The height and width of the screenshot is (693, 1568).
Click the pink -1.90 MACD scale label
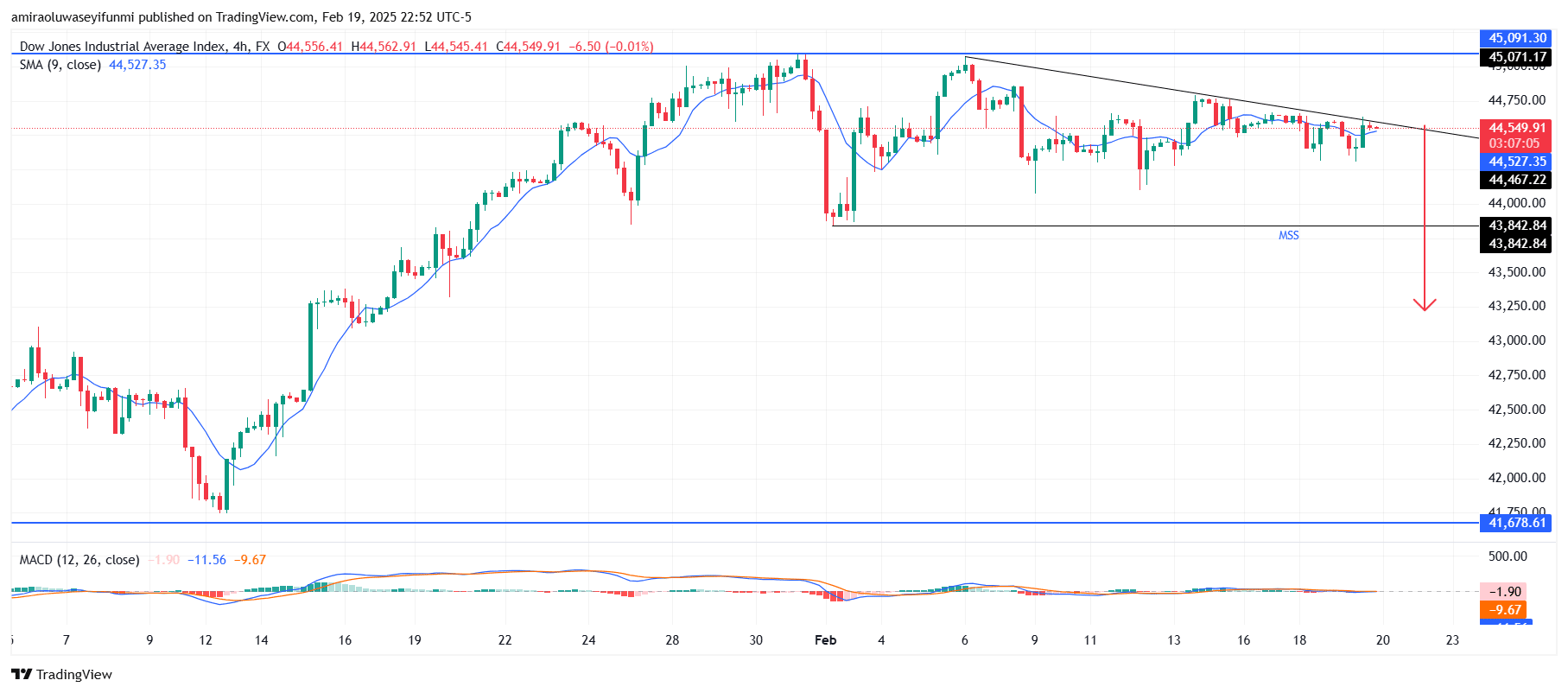pos(1504,592)
